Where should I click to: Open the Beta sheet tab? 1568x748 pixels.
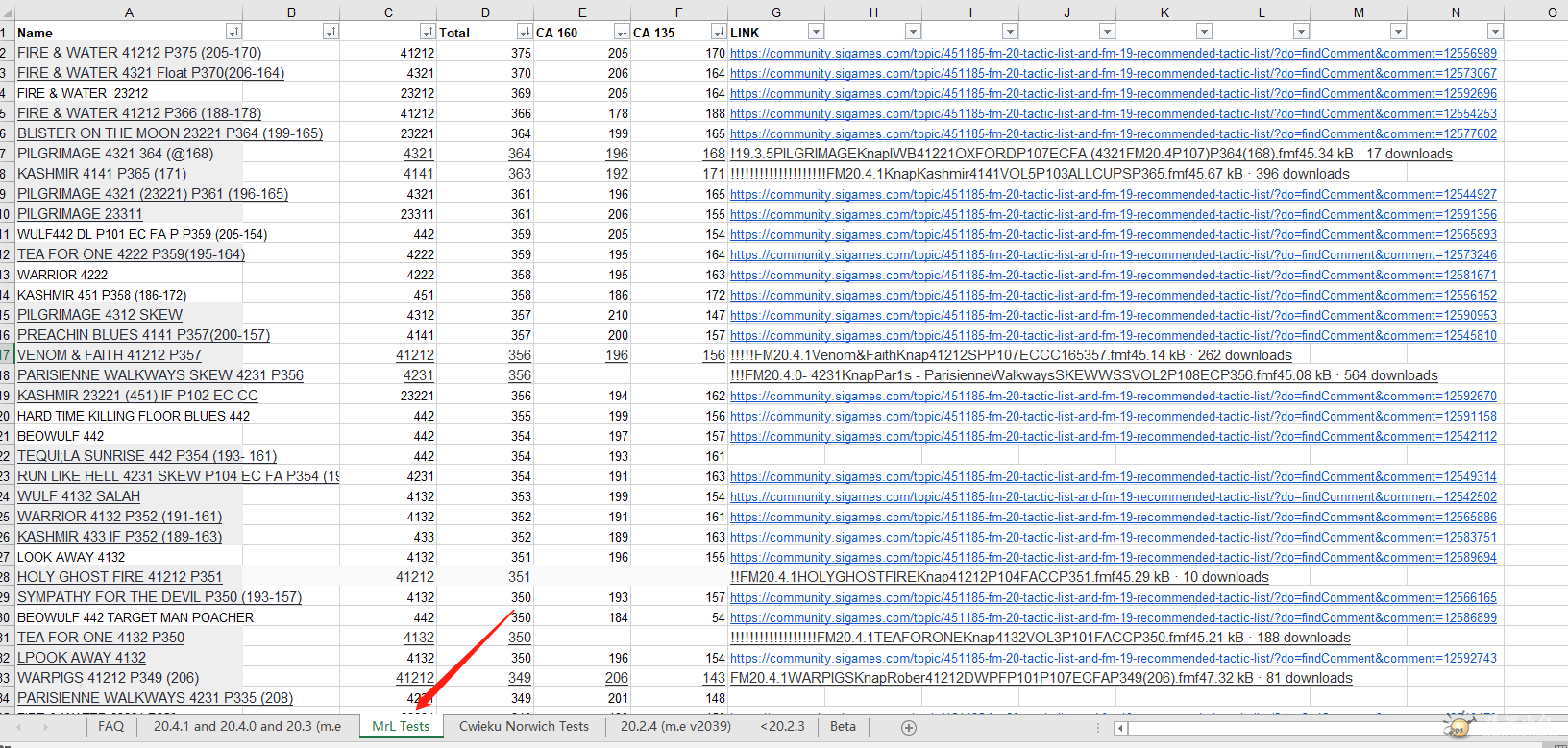click(843, 727)
